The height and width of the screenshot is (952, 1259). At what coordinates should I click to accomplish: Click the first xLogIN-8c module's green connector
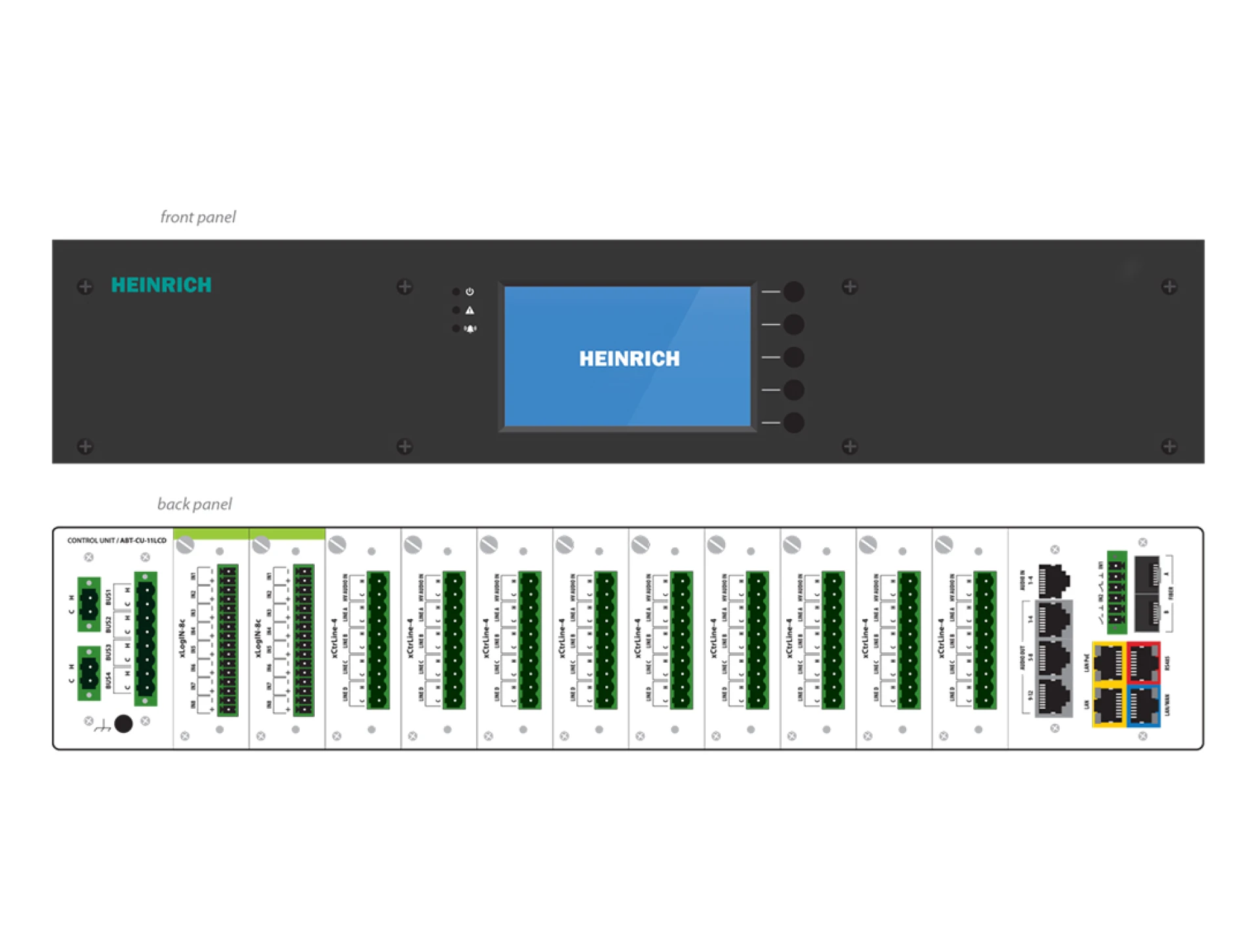pos(228,640)
